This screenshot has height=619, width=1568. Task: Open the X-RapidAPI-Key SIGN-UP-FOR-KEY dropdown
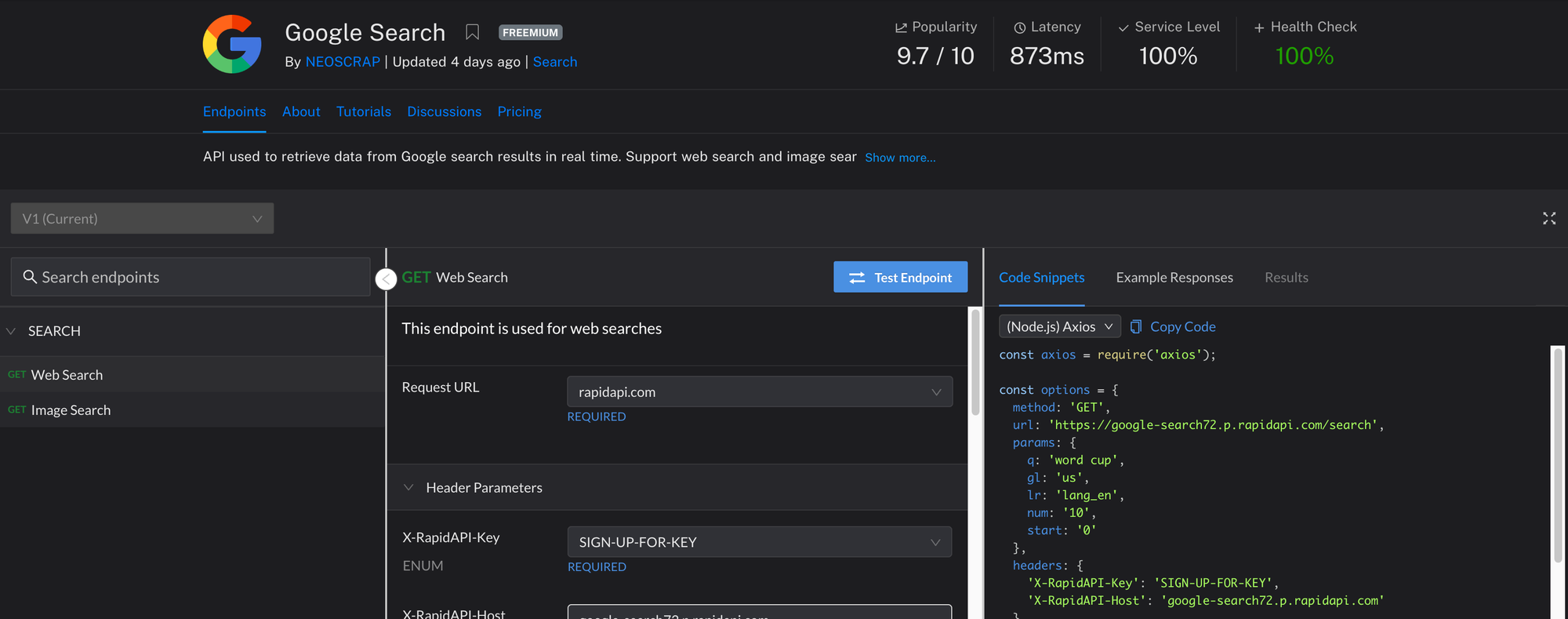tap(760, 542)
